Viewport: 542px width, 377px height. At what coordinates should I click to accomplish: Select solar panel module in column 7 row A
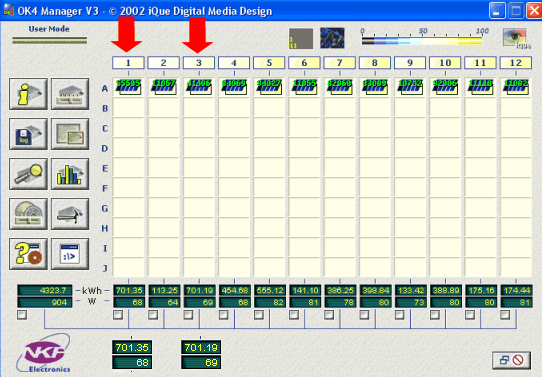coord(339,87)
